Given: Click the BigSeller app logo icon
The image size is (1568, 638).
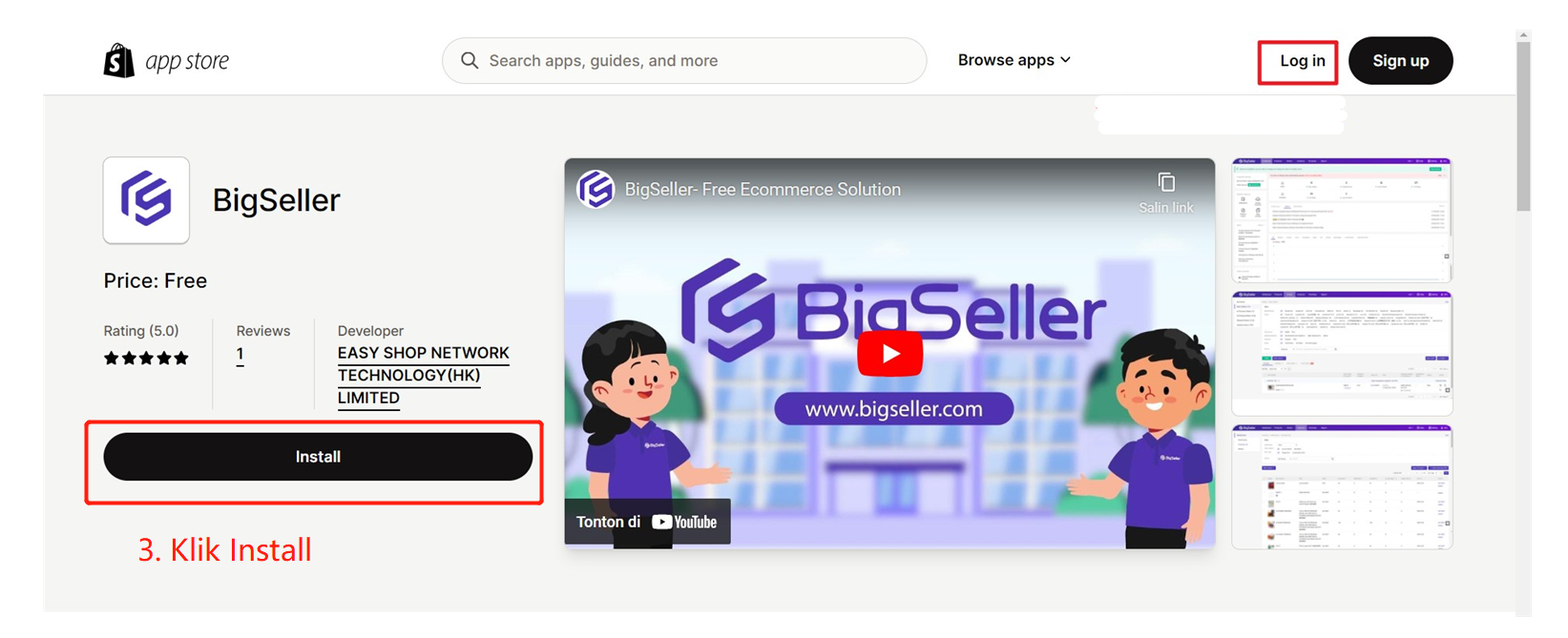Looking at the screenshot, I should [146, 200].
